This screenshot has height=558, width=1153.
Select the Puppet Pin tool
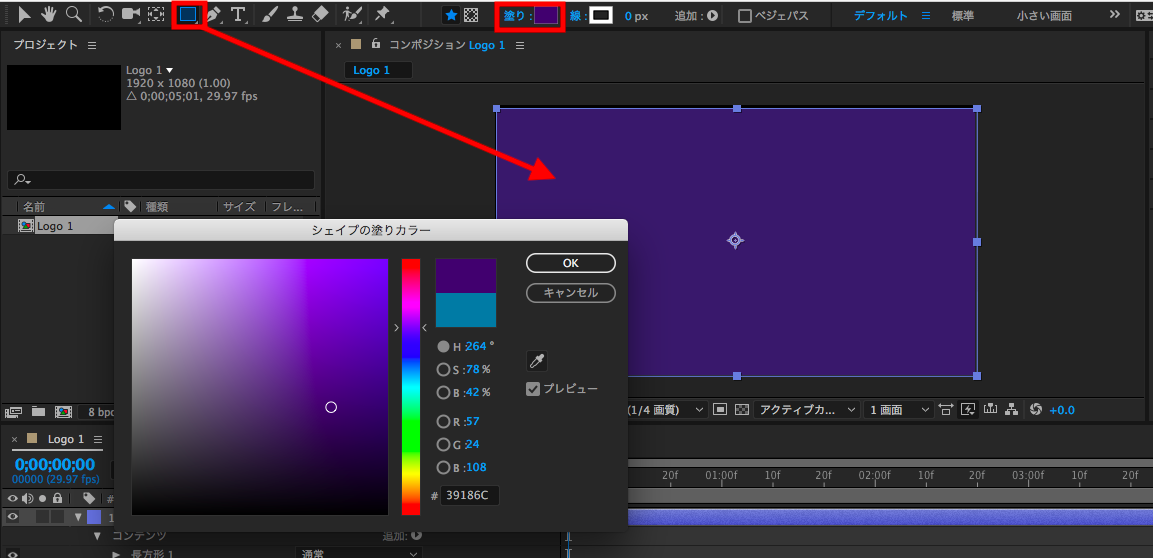382,14
